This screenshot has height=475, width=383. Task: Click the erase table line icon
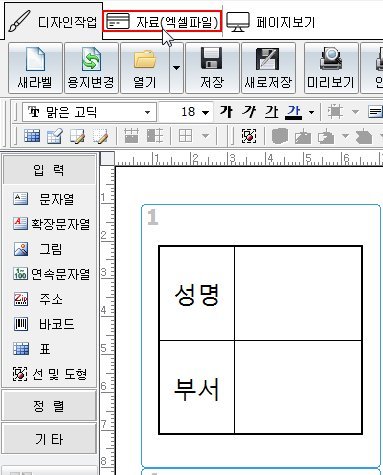(x=100, y=136)
